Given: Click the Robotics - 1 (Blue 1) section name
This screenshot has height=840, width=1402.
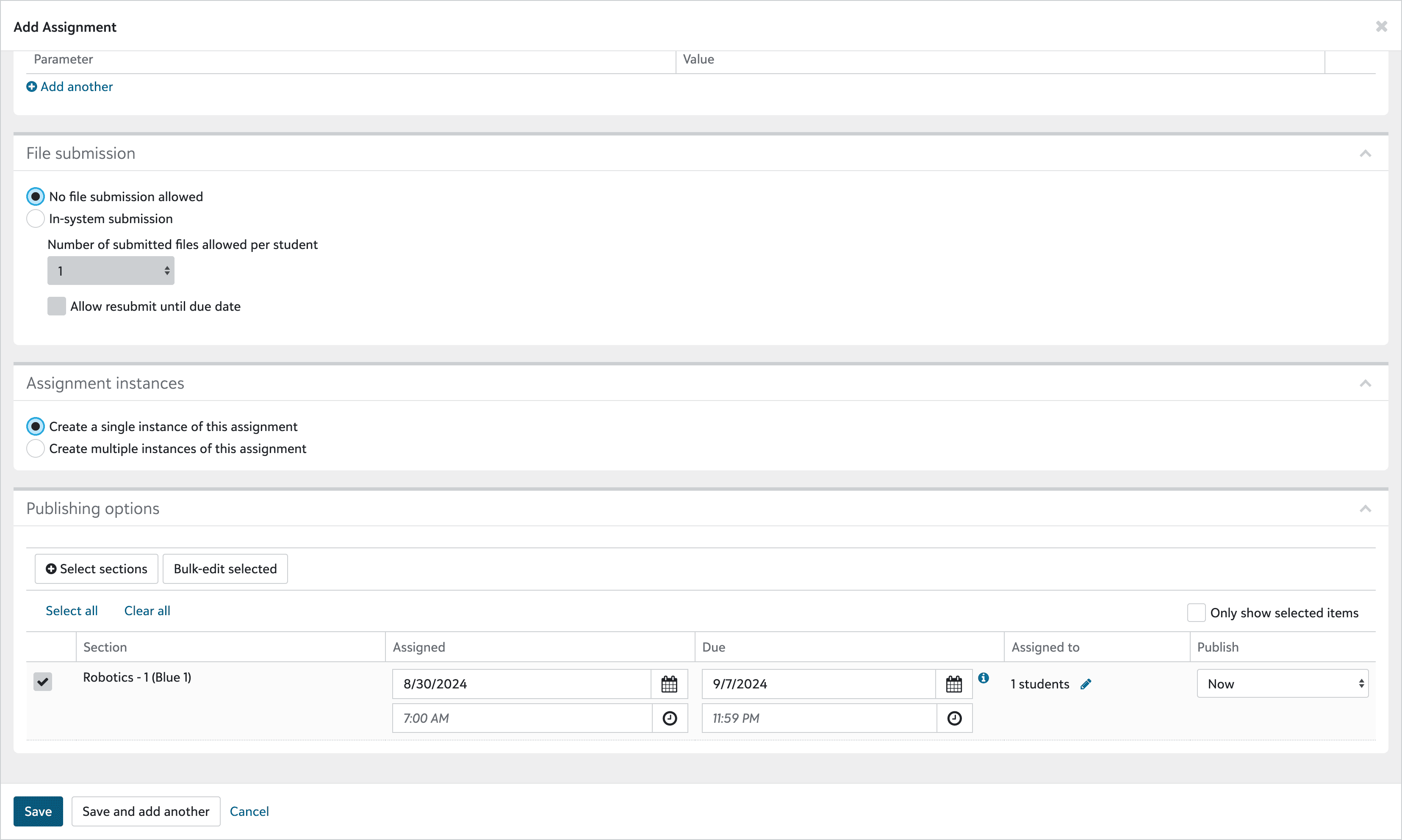Looking at the screenshot, I should [x=137, y=677].
